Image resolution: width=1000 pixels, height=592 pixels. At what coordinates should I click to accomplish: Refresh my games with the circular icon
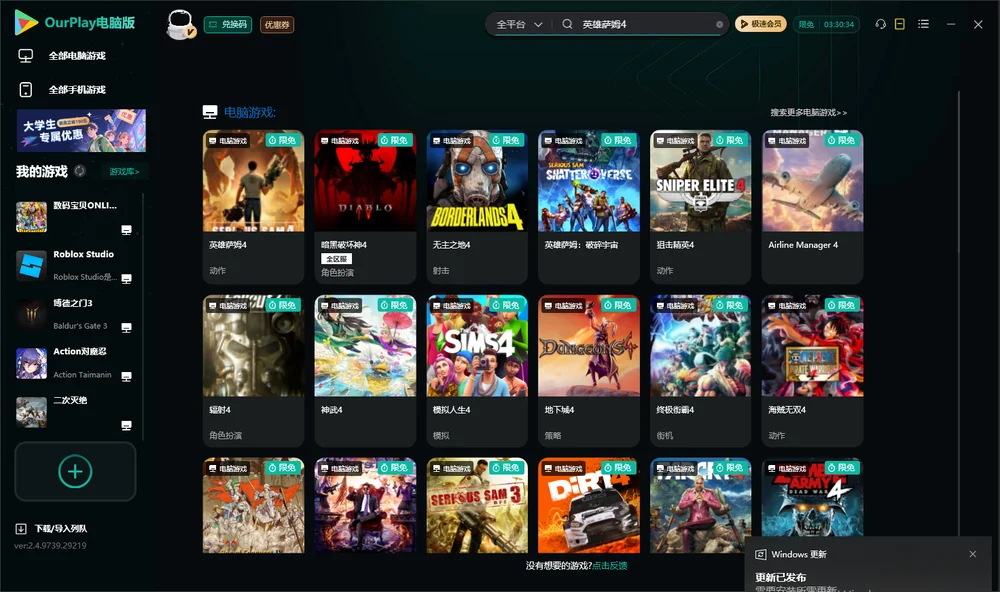coord(80,171)
